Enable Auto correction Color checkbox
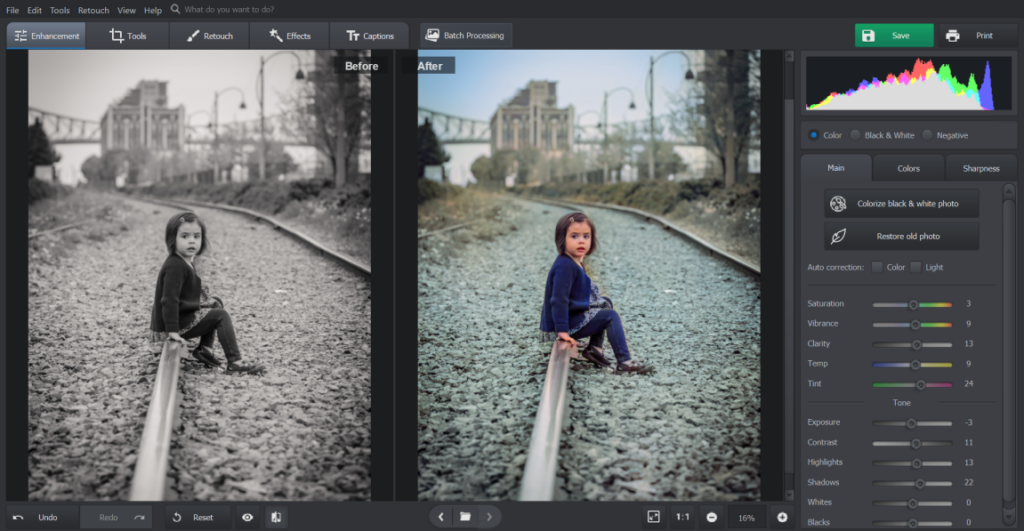The height and width of the screenshot is (531, 1024). pos(877,267)
